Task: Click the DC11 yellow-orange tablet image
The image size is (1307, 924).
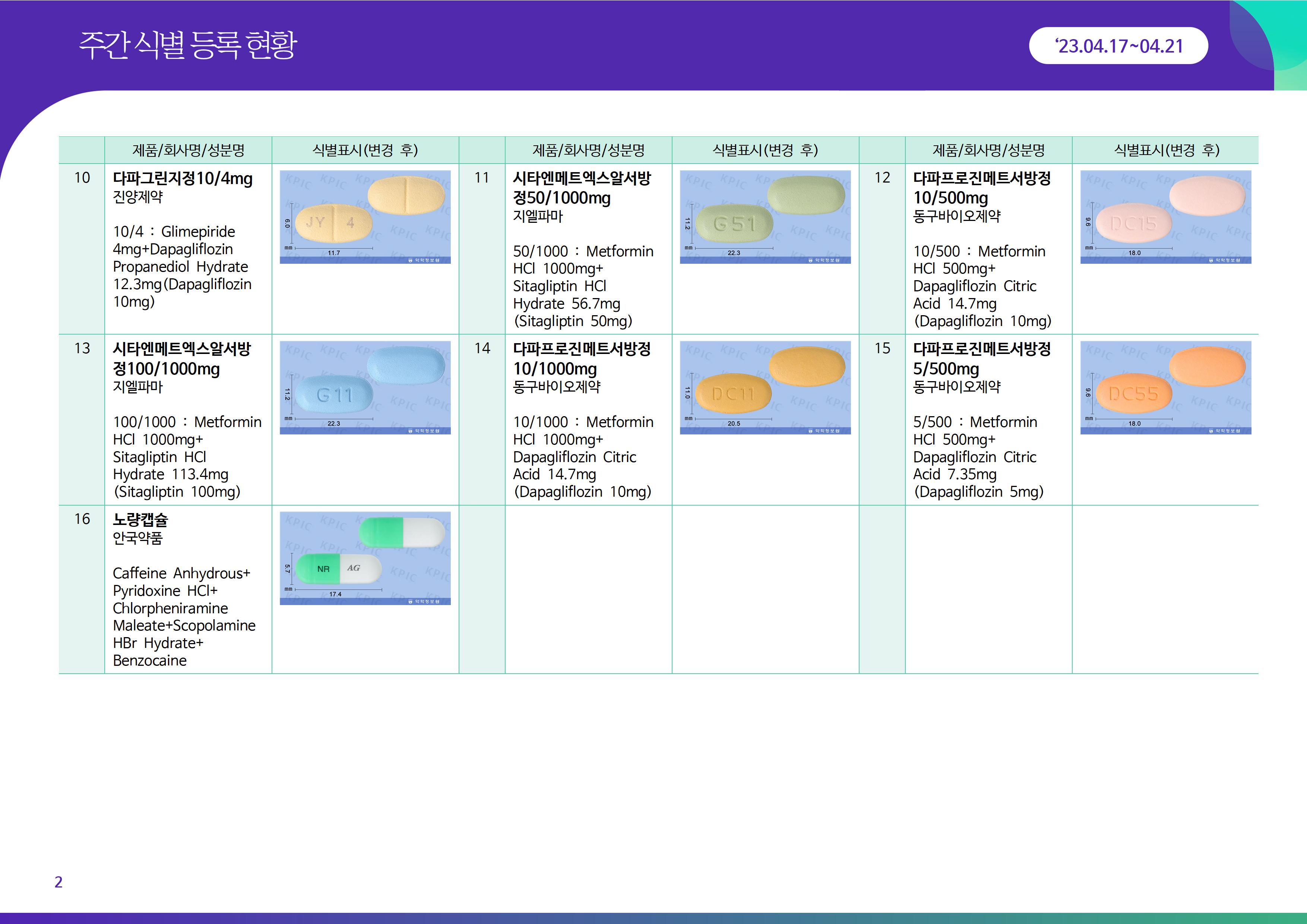Action: (765, 387)
